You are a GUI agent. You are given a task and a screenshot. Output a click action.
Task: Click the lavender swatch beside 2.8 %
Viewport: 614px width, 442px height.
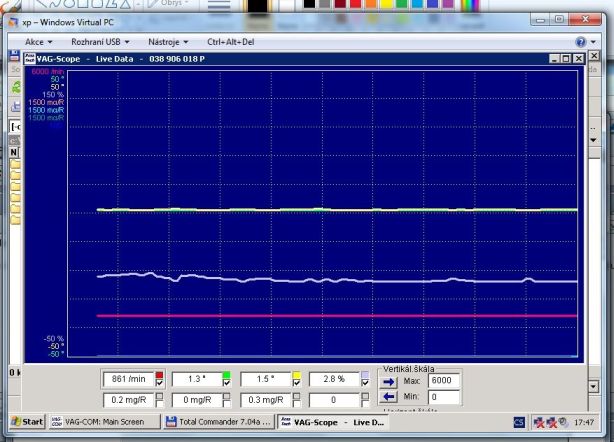(x=365, y=375)
